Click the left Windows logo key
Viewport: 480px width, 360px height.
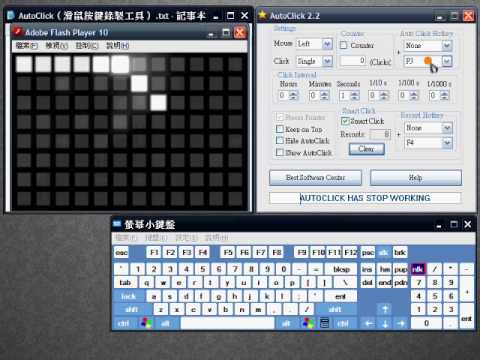pyautogui.click(x=147, y=323)
